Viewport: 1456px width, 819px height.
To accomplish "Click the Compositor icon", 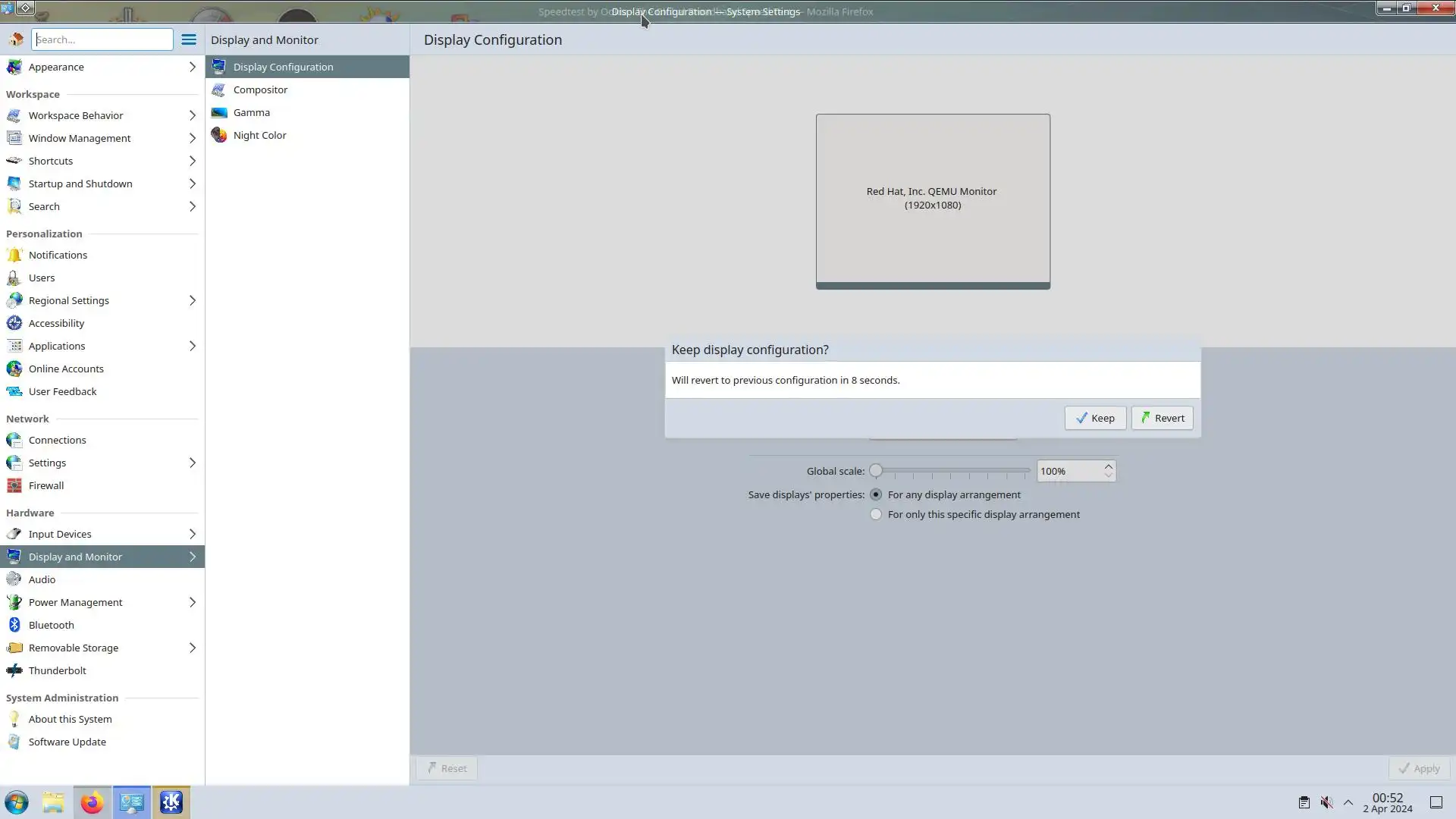I will coord(219,89).
